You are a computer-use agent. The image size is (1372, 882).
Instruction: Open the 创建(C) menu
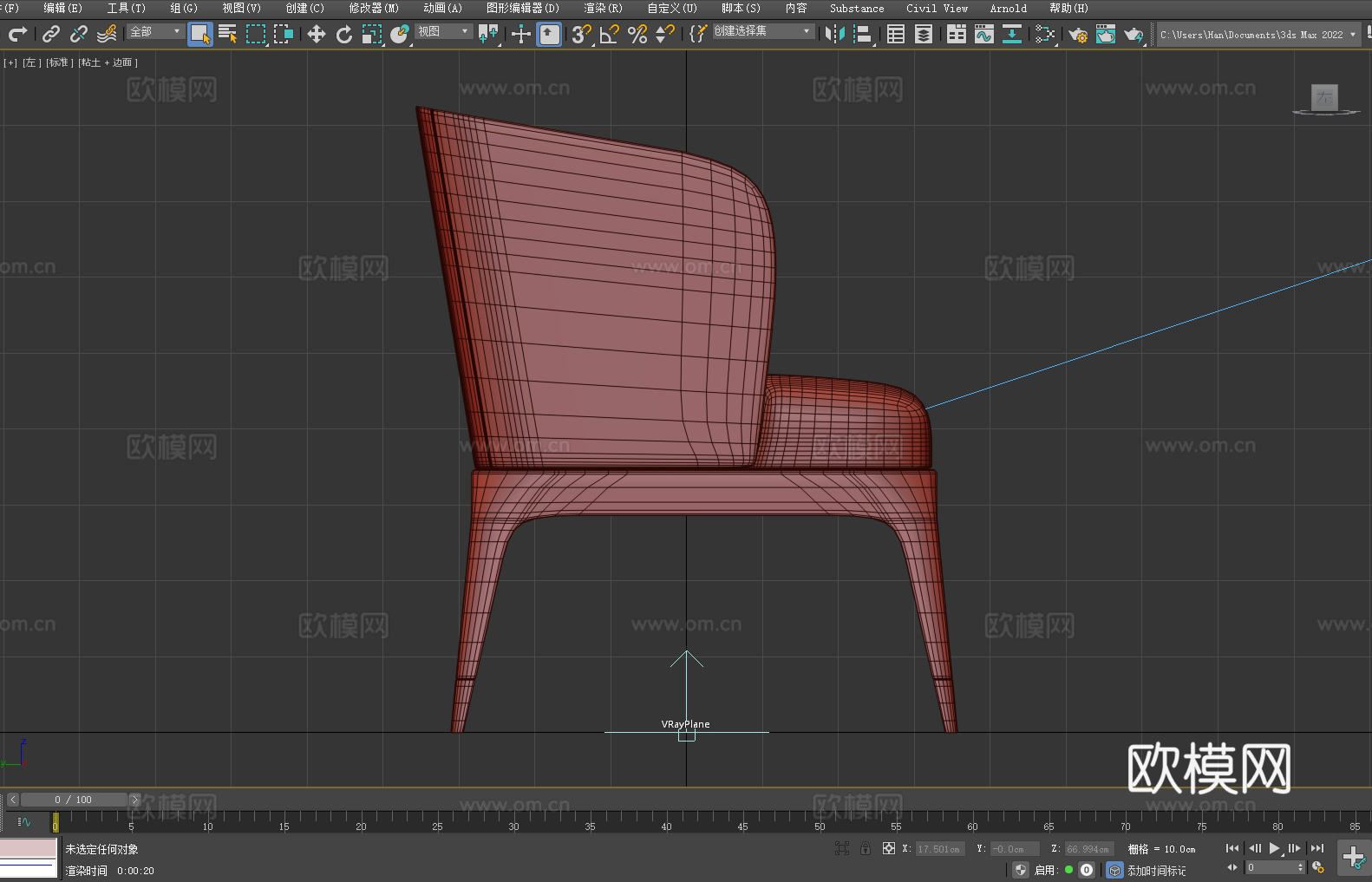point(304,8)
